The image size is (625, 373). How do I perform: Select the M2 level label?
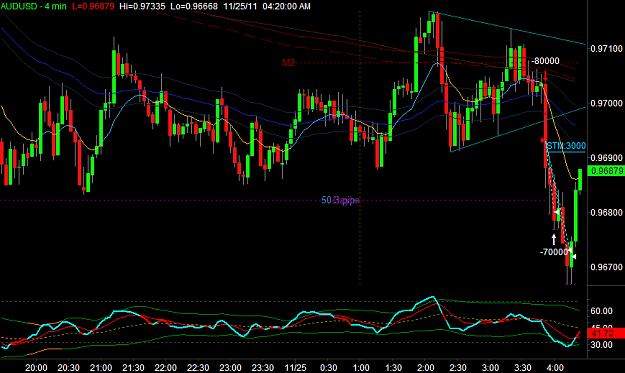pos(289,63)
